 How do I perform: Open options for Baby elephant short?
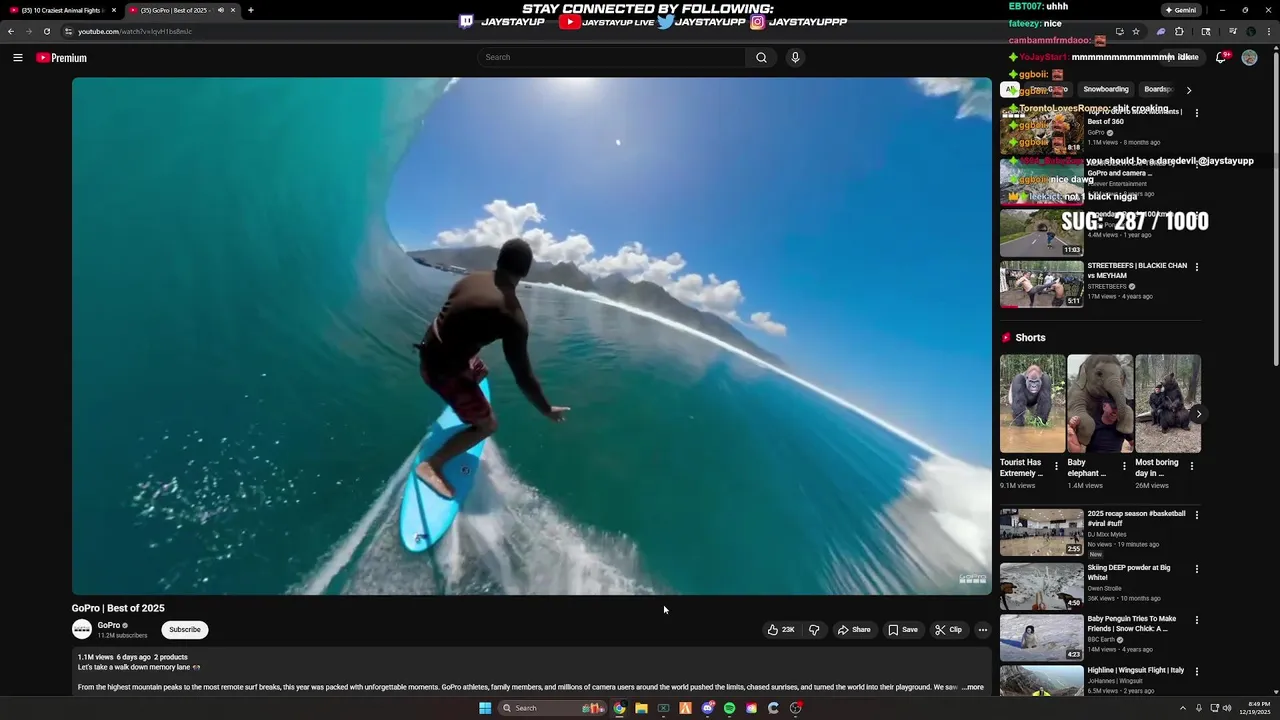tap(1124, 466)
